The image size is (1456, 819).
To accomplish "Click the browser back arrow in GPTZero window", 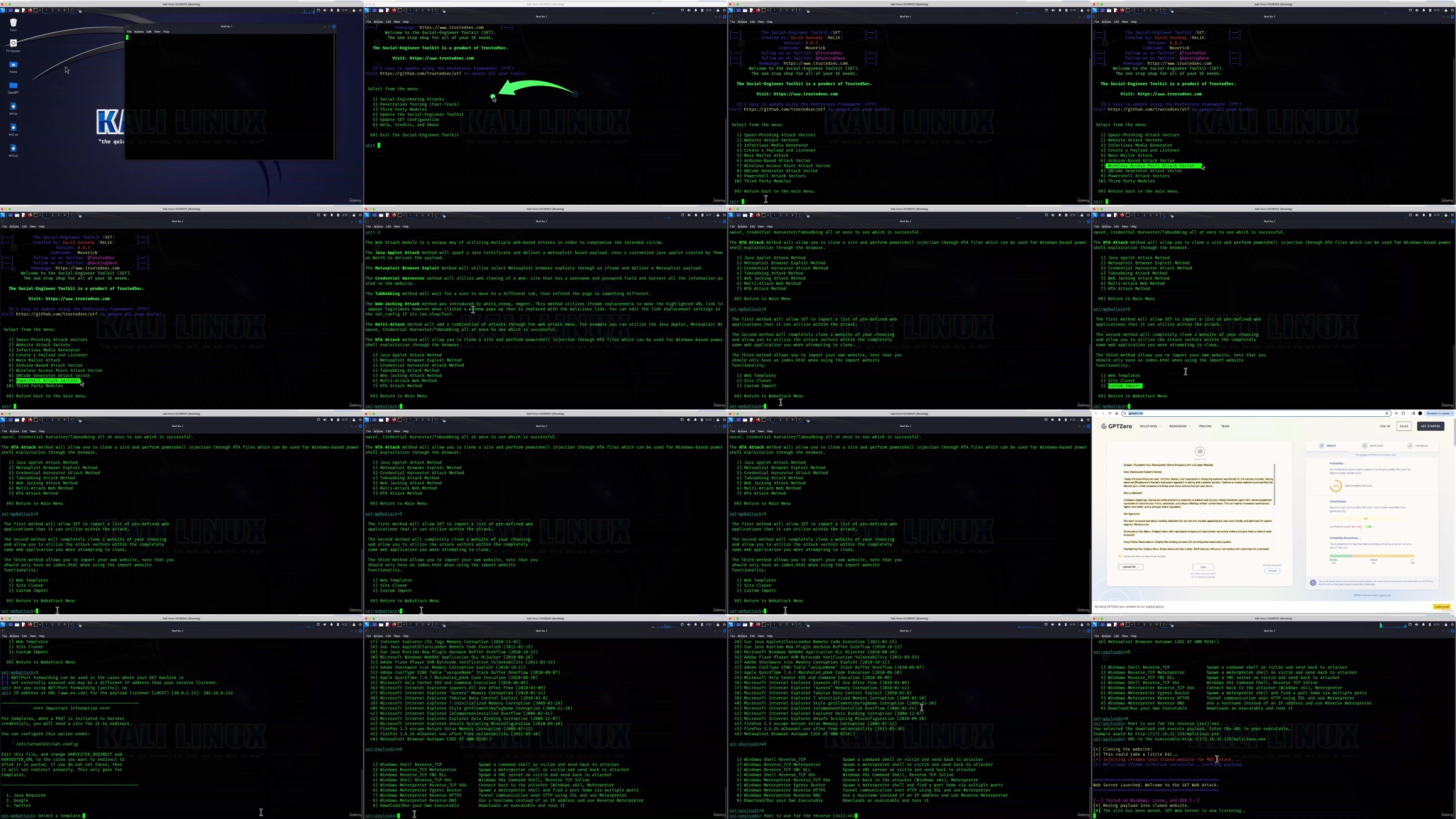I will click(1097, 413).
